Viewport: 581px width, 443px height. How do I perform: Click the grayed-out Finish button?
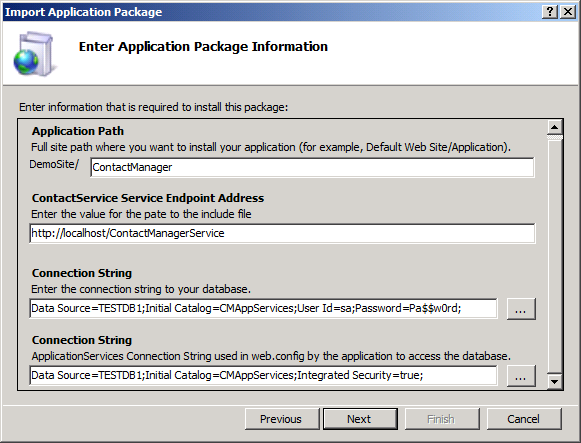click(442, 419)
